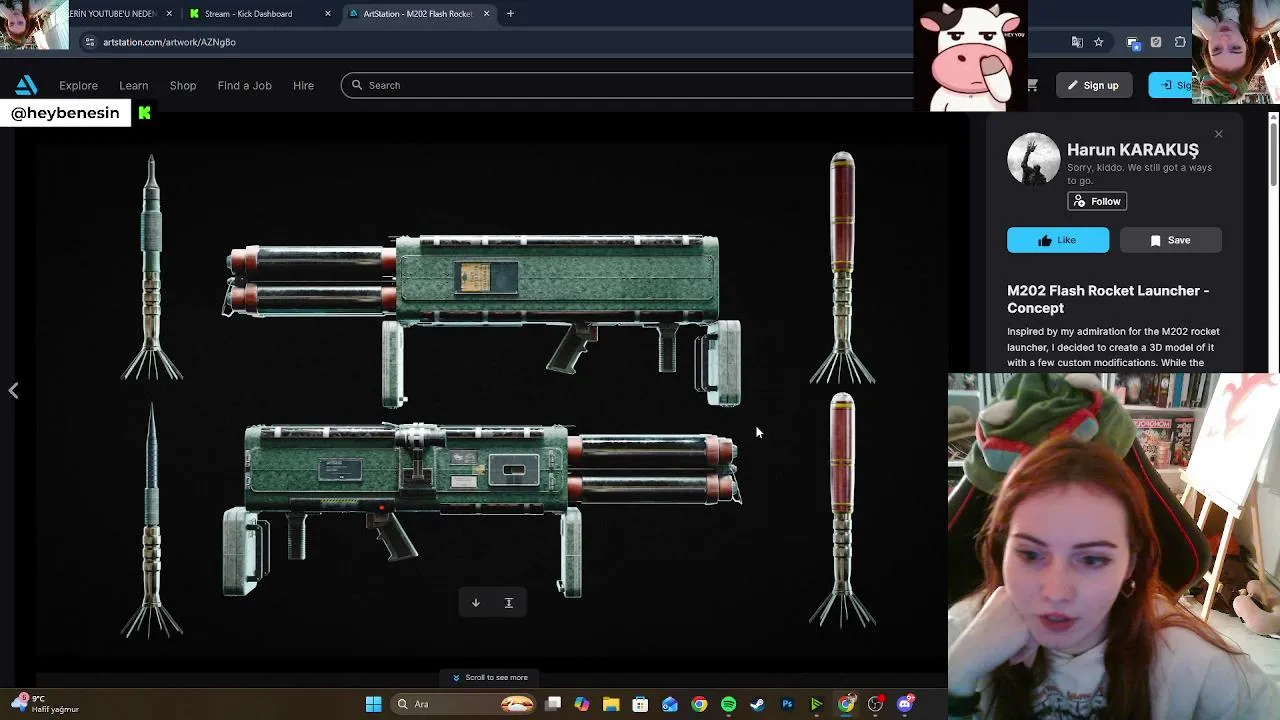Screen dimensions: 1280x720
Task: Save the artwork
Action: (1170, 240)
